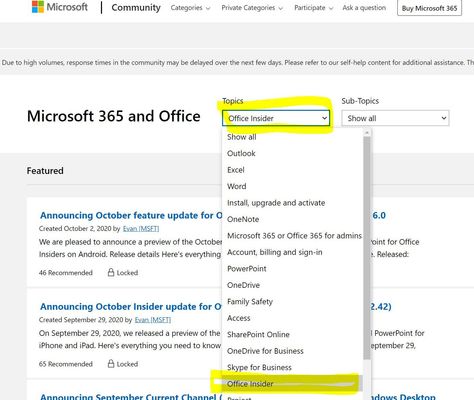The image size is (474, 400).
Task: Select SharePoint Online topic
Action: [x=292, y=334]
